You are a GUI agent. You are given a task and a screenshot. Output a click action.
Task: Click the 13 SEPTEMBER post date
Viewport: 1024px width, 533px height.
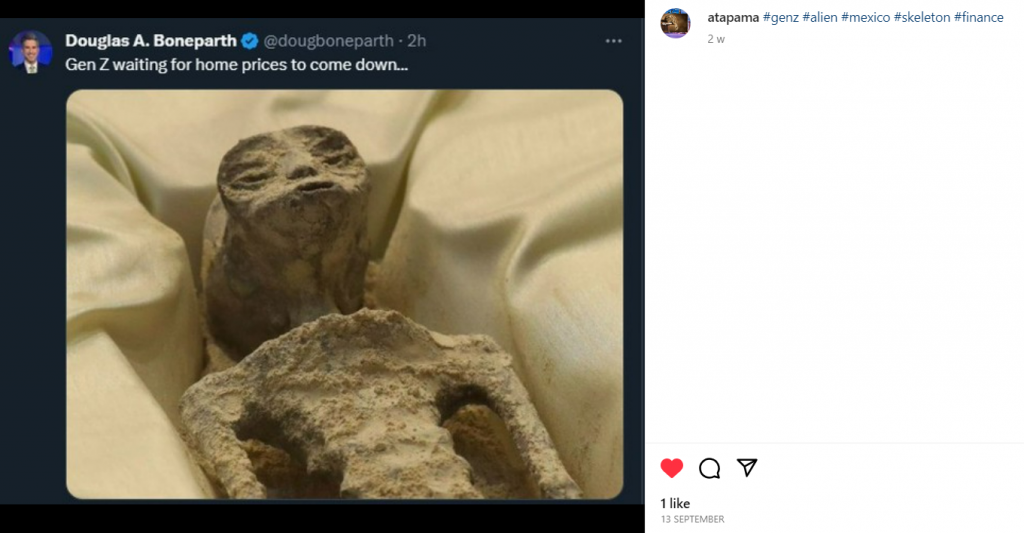pyautogui.click(x=692, y=520)
